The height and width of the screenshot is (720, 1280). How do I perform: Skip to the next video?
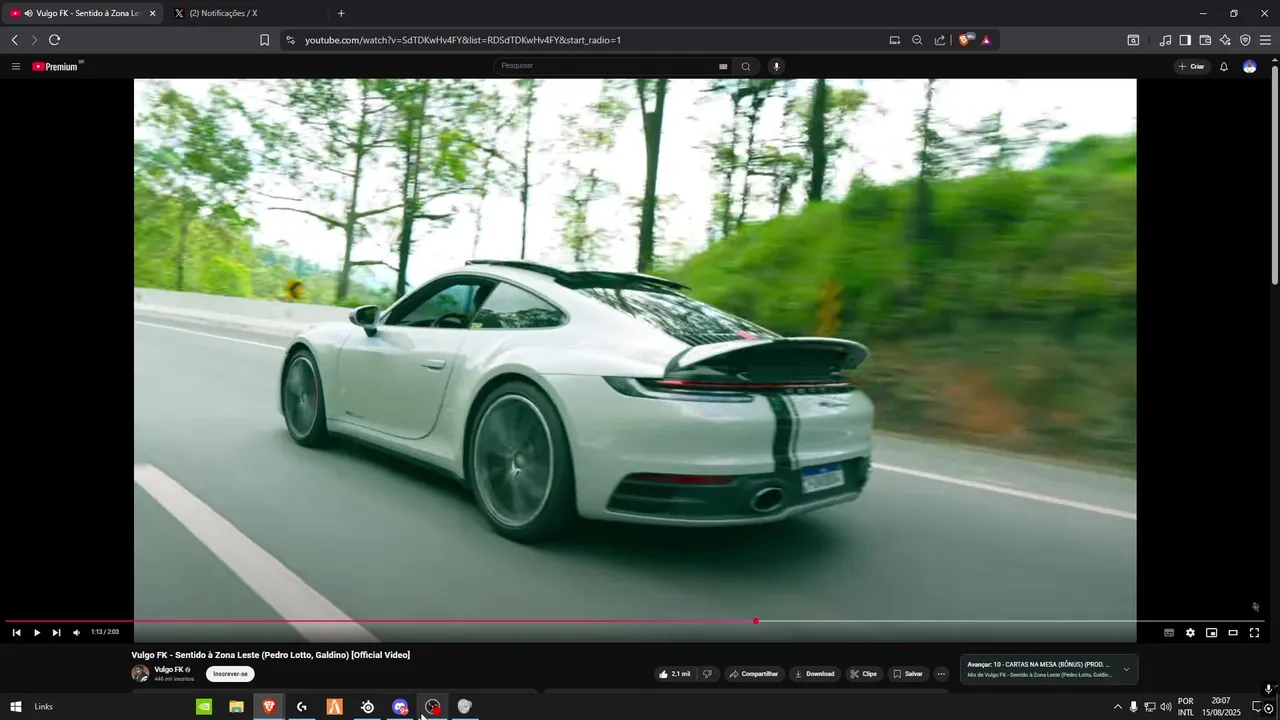tap(56, 632)
